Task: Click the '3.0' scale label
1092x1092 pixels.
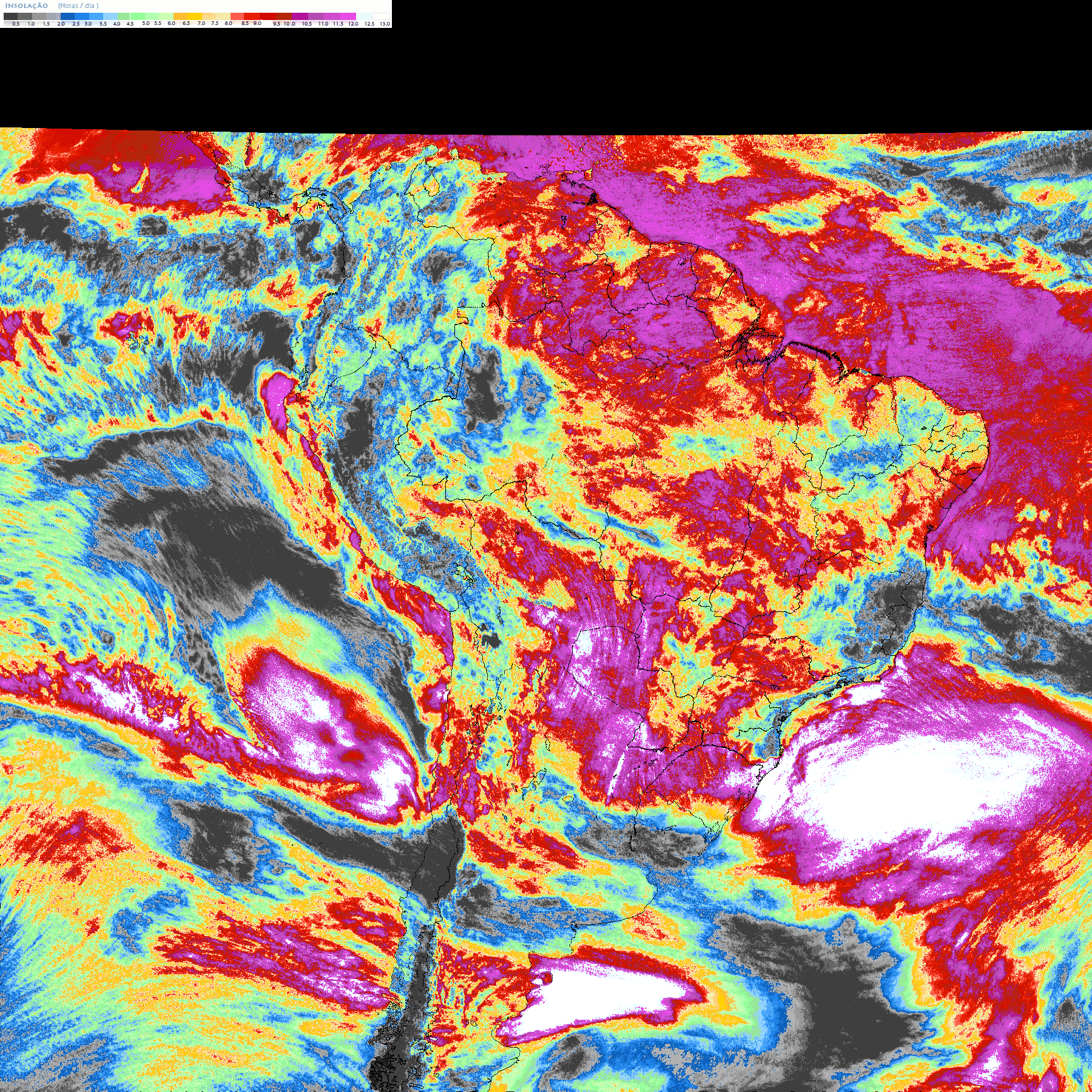Action: [88, 24]
